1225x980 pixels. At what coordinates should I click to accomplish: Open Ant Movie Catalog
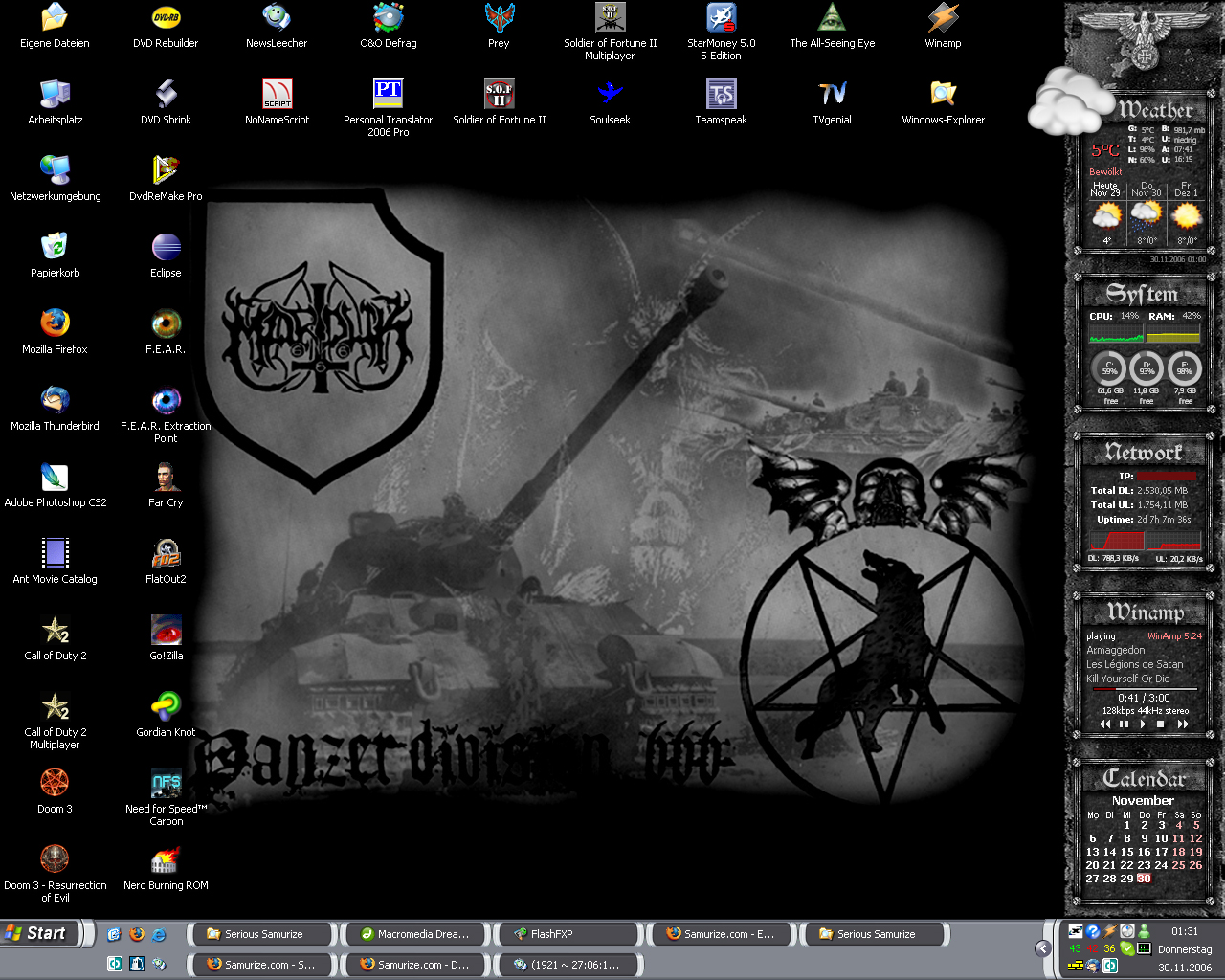pyautogui.click(x=55, y=562)
